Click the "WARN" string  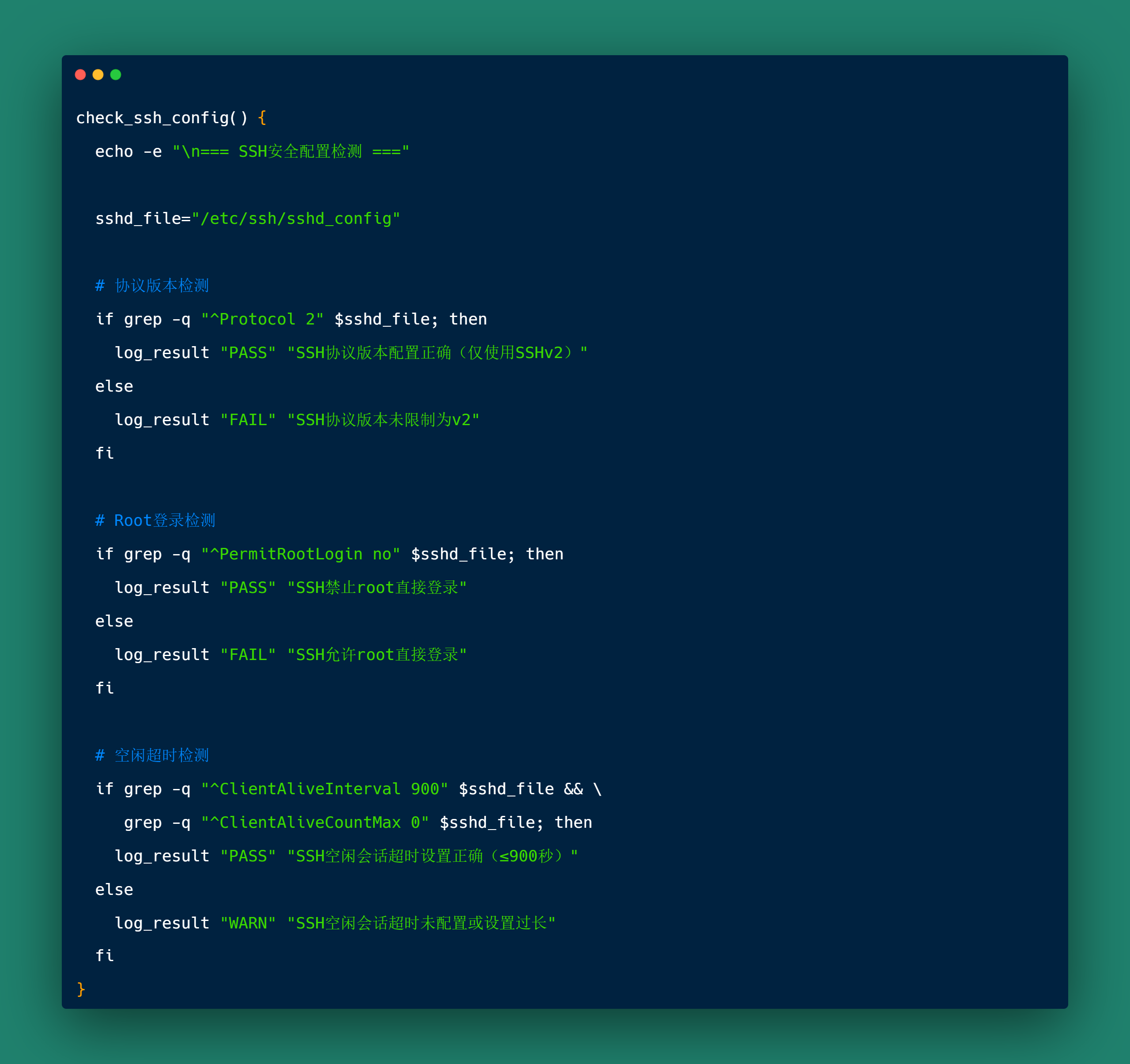248,922
